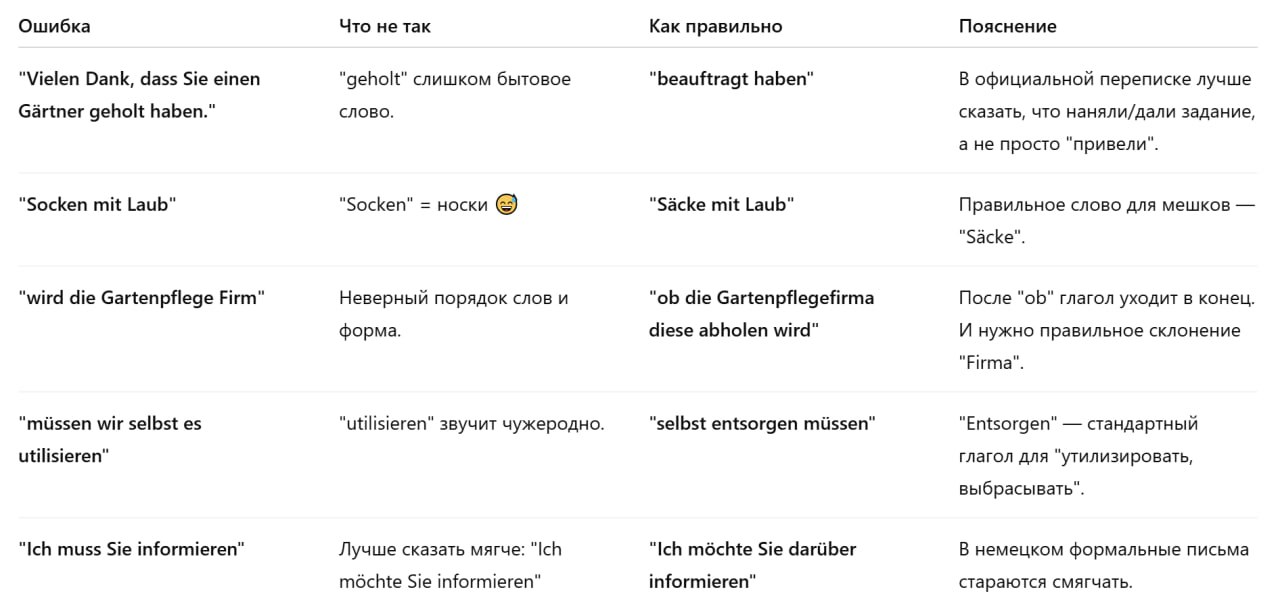Screen dimensions: 1280x598
Task: Click the "utilisieren" звучит чужеродно text
Action: pyautogui.click(x=472, y=423)
